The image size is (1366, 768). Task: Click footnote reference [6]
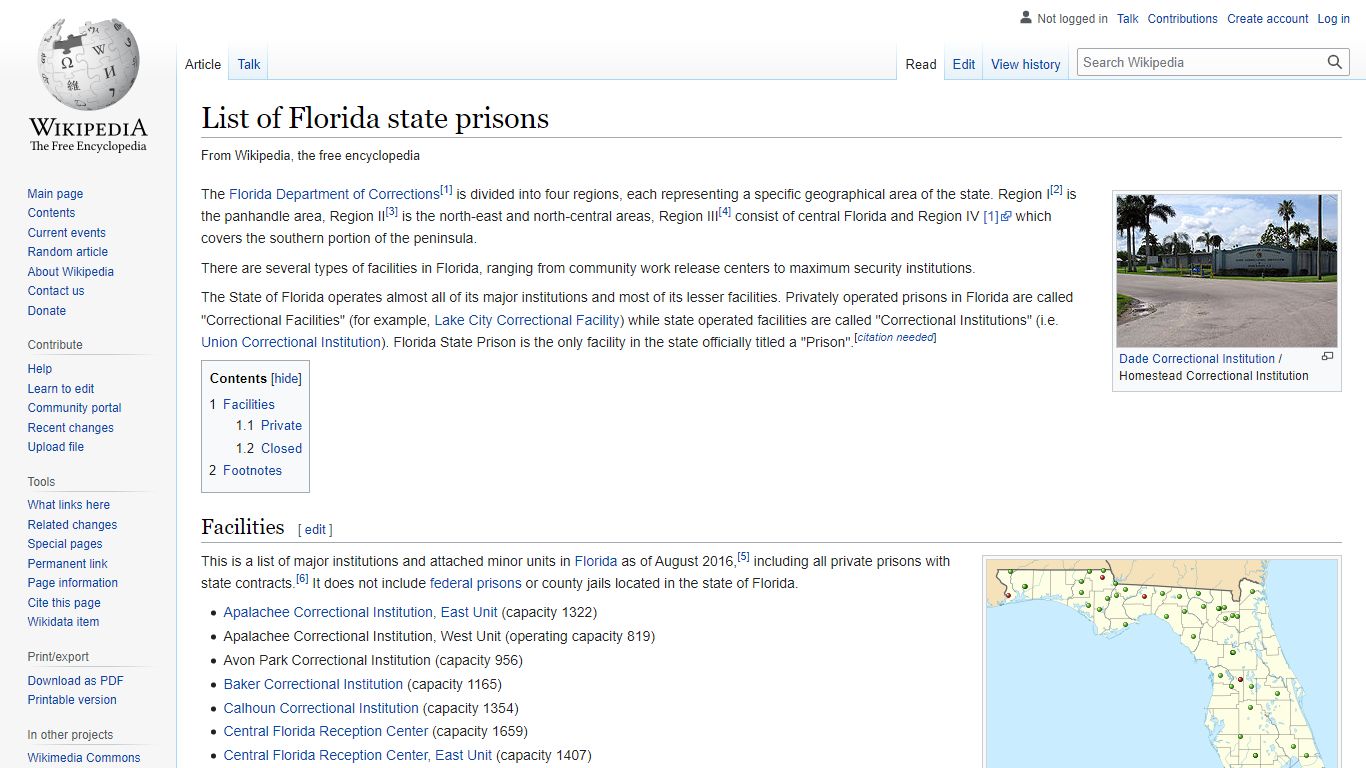[302, 579]
